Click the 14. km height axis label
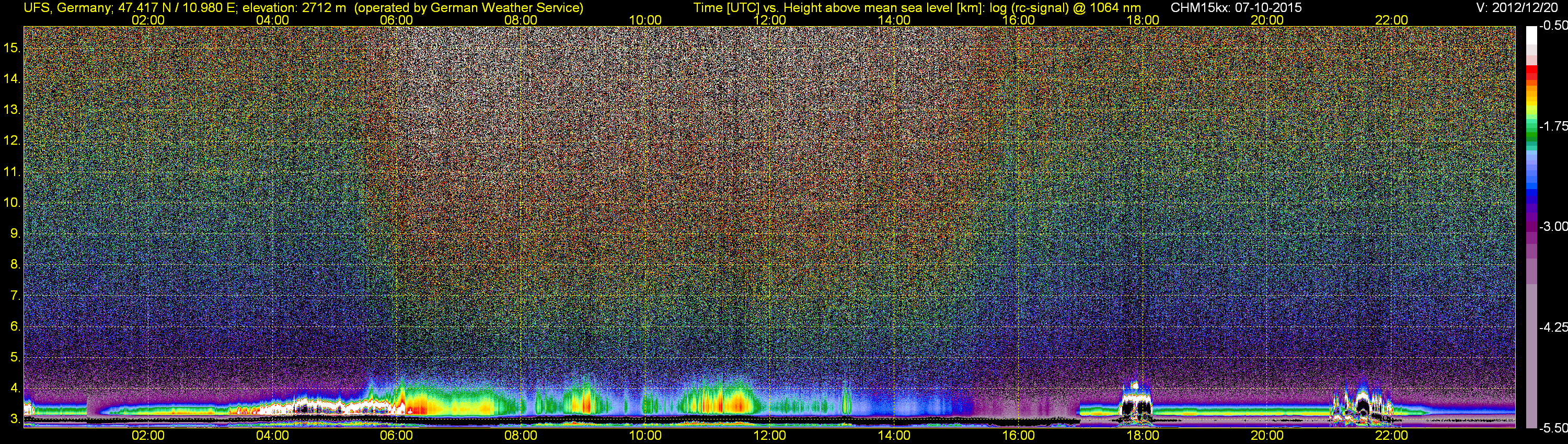Image resolution: width=1568 pixels, height=444 pixels. pos(12,78)
